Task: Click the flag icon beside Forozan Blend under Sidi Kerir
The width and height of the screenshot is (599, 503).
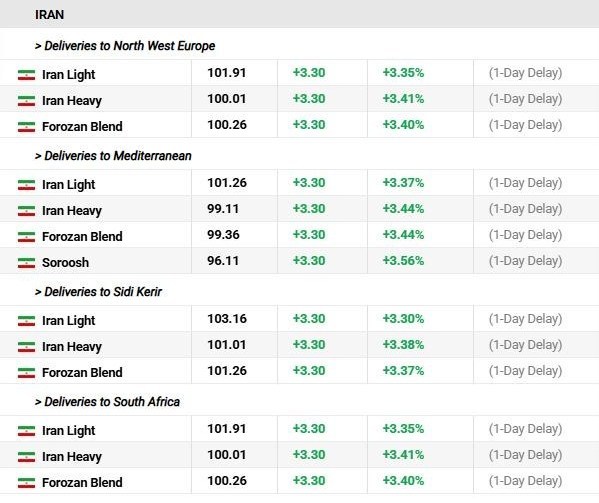Action: tap(26, 373)
